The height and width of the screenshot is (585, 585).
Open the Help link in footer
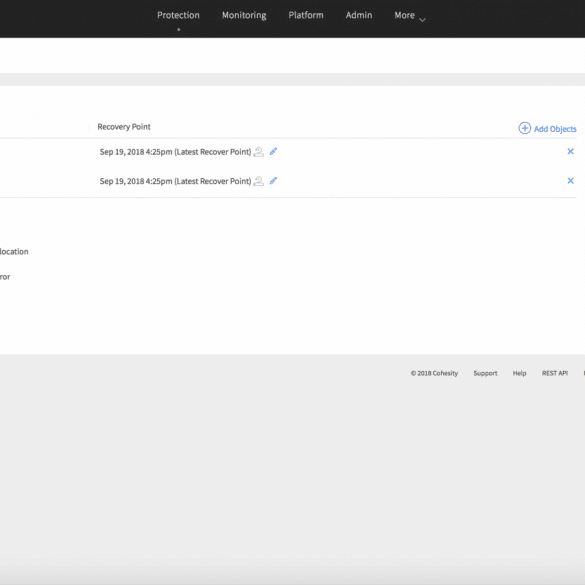click(x=519, y=373)
